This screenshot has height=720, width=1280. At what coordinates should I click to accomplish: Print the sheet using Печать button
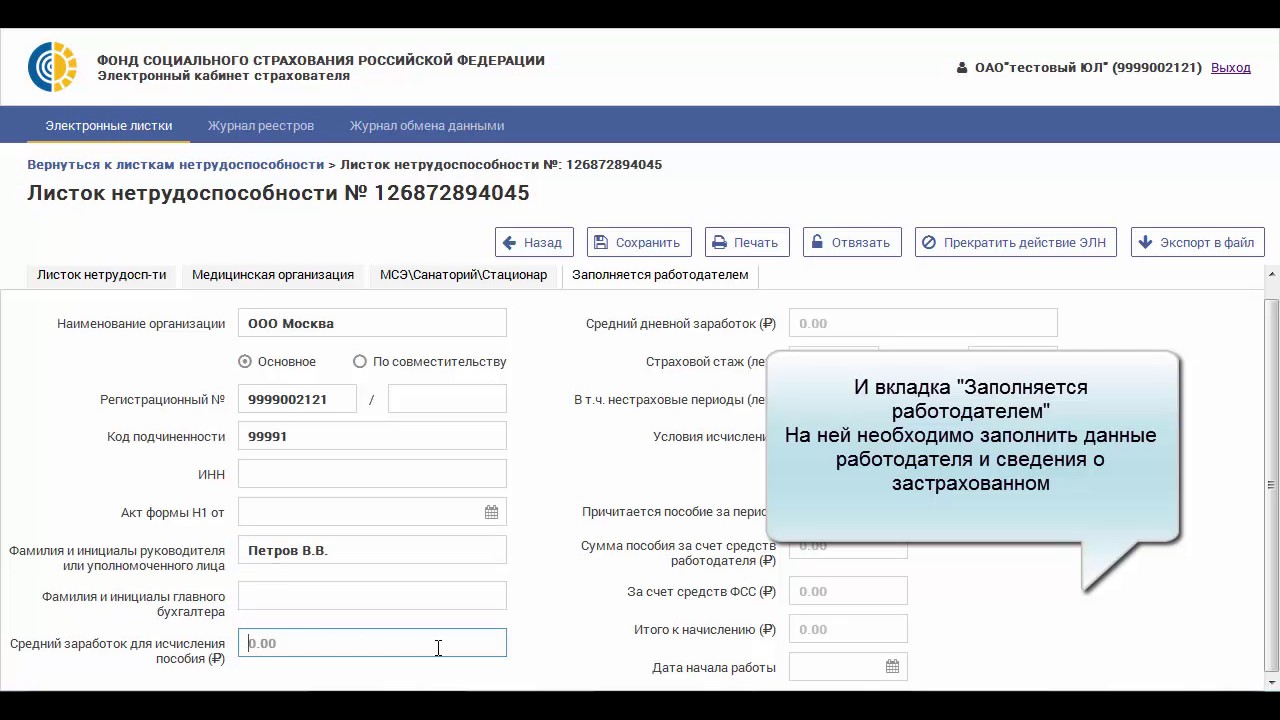coord(746,242)
